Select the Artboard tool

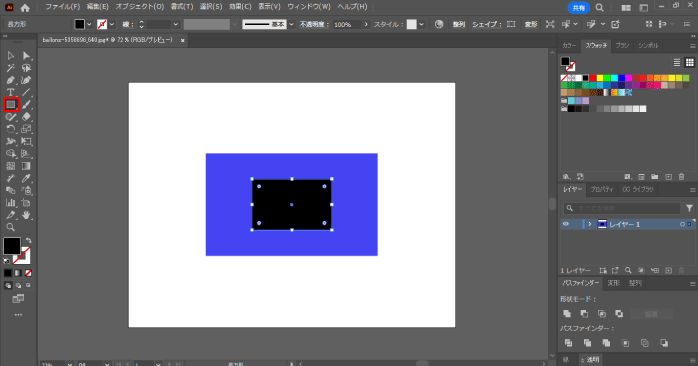(x=26, y=203)
